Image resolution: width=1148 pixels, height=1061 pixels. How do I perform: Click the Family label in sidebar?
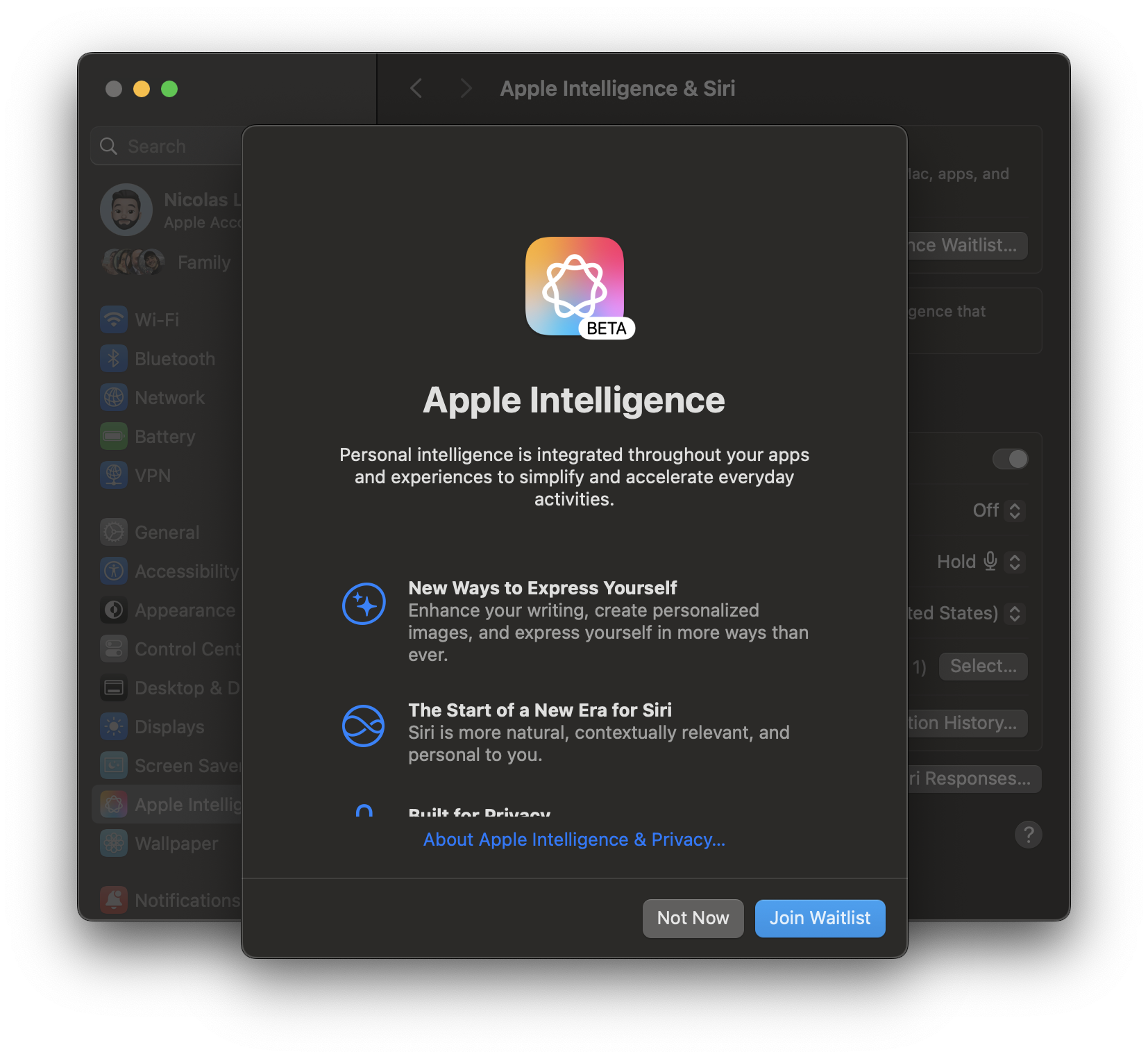[x=204, y=262]
